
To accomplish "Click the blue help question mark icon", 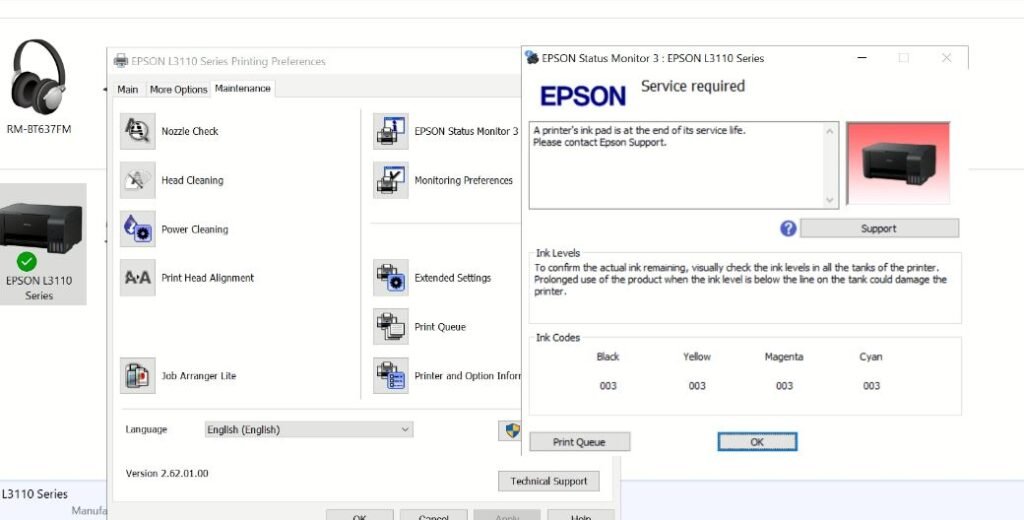I will pos(788,228).
